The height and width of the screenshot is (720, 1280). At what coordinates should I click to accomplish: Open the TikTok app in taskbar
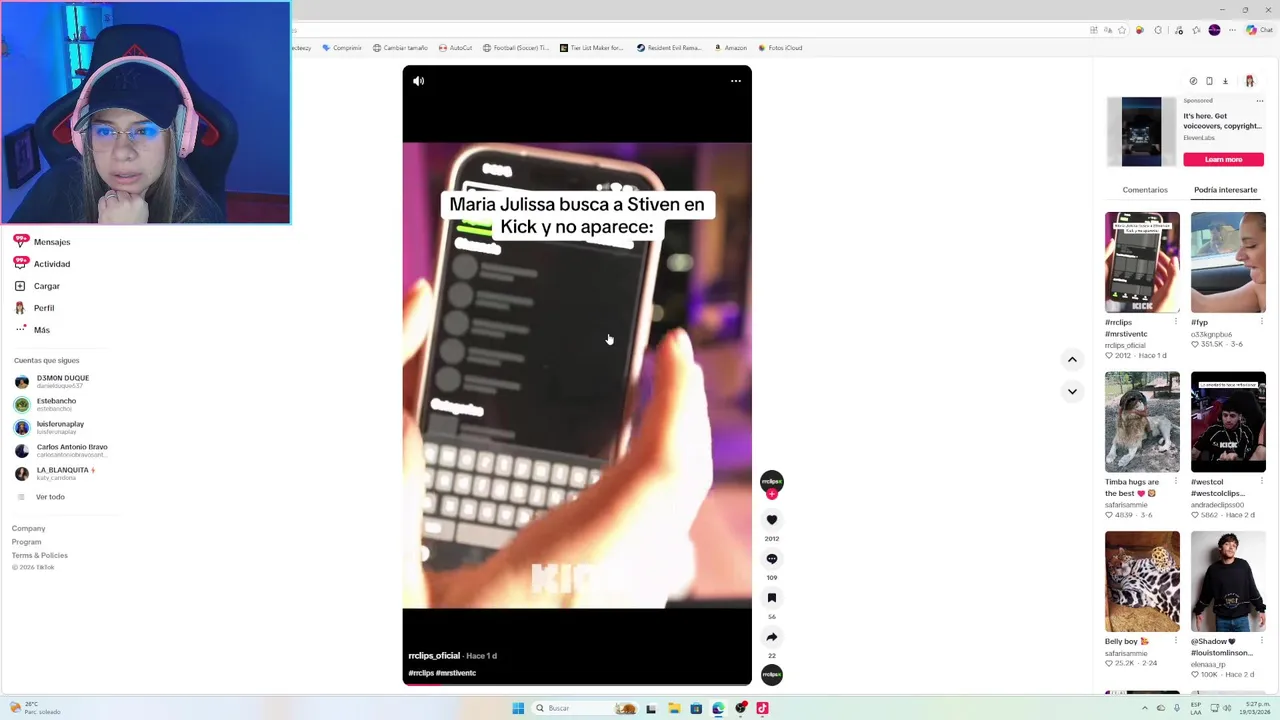pyautogui.click(x=762, y=708)
